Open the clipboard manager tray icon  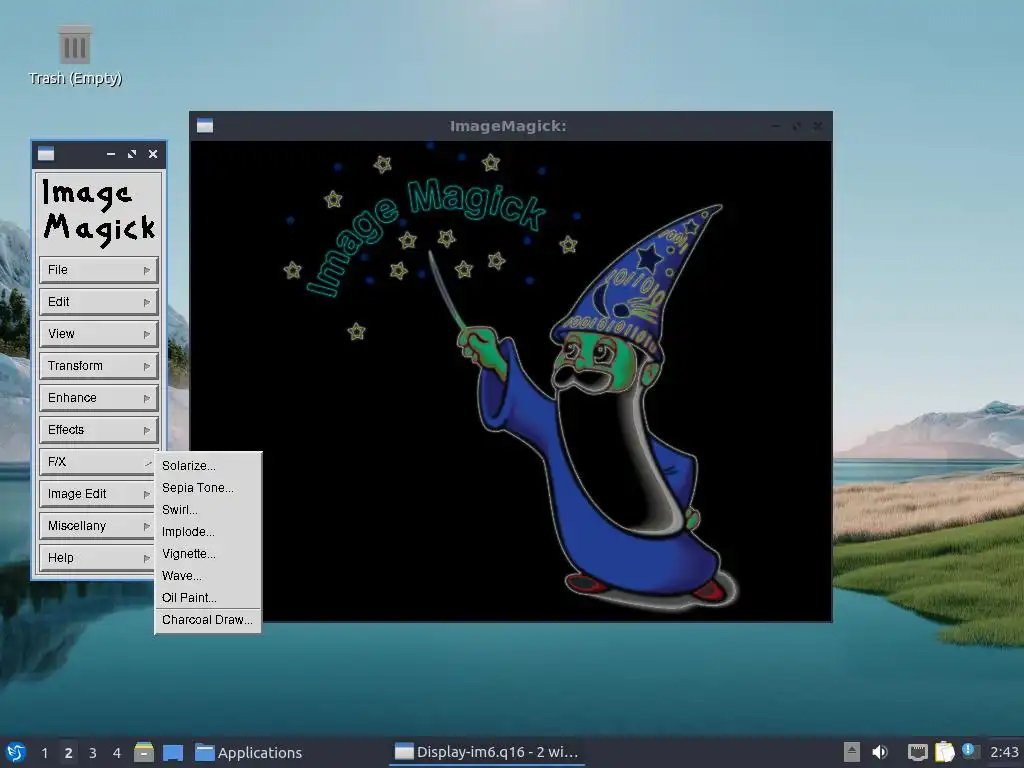pyautogui.click(x=944, y=752)
